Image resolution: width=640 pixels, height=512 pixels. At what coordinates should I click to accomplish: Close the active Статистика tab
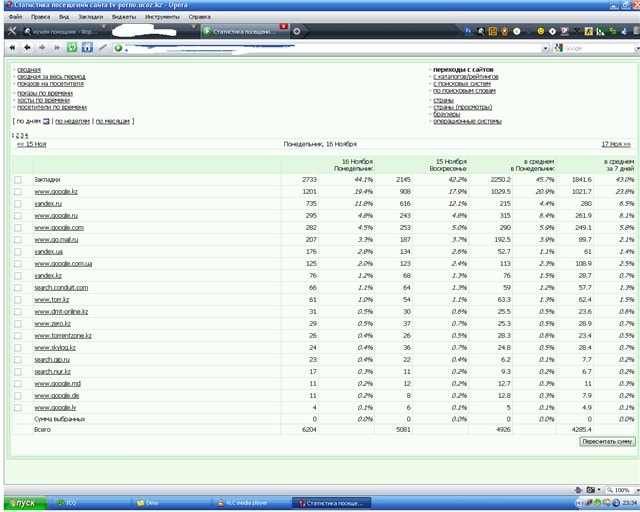pos(284,27)
